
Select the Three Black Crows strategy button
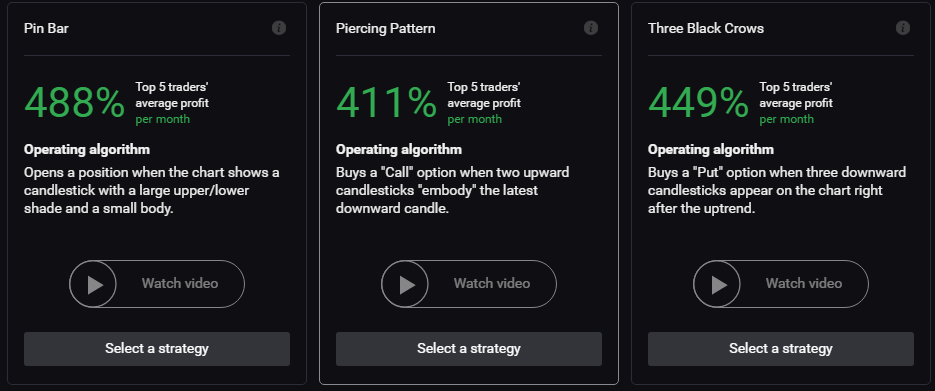[x=781, y=349]
